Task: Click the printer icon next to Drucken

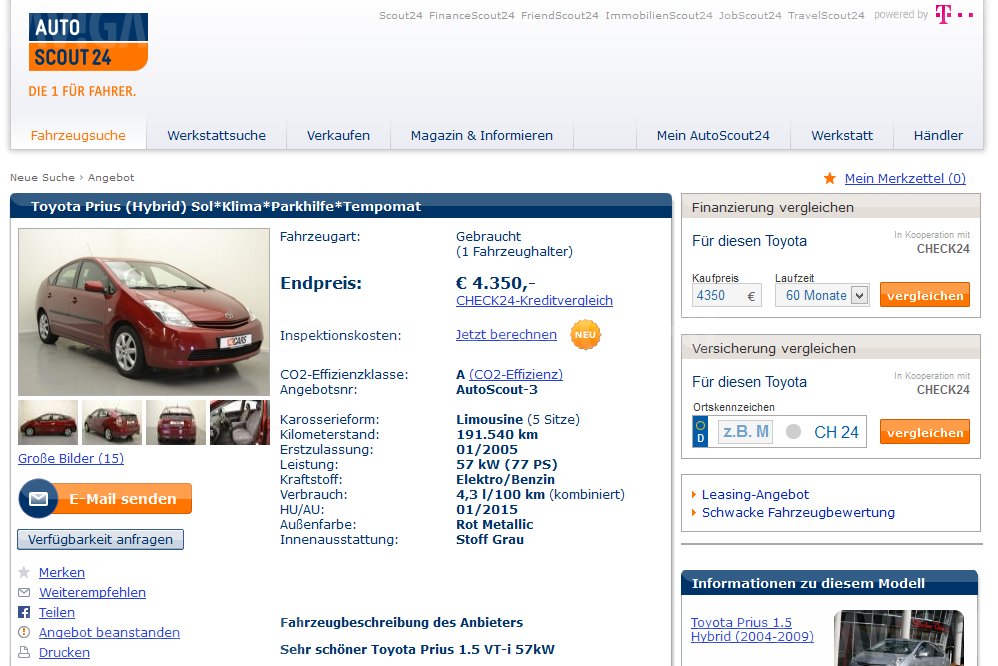Action: click(x=24, y=653)
